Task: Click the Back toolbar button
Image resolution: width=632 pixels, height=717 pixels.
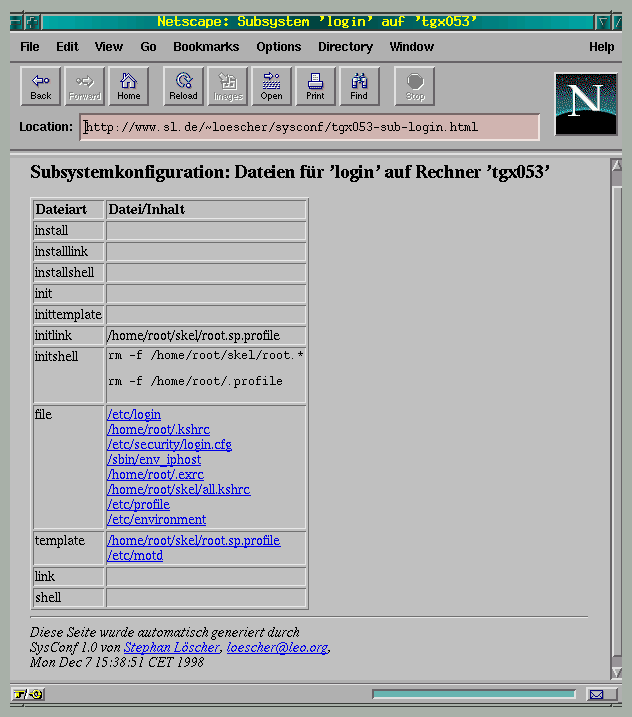Action: tap(41, 86)
